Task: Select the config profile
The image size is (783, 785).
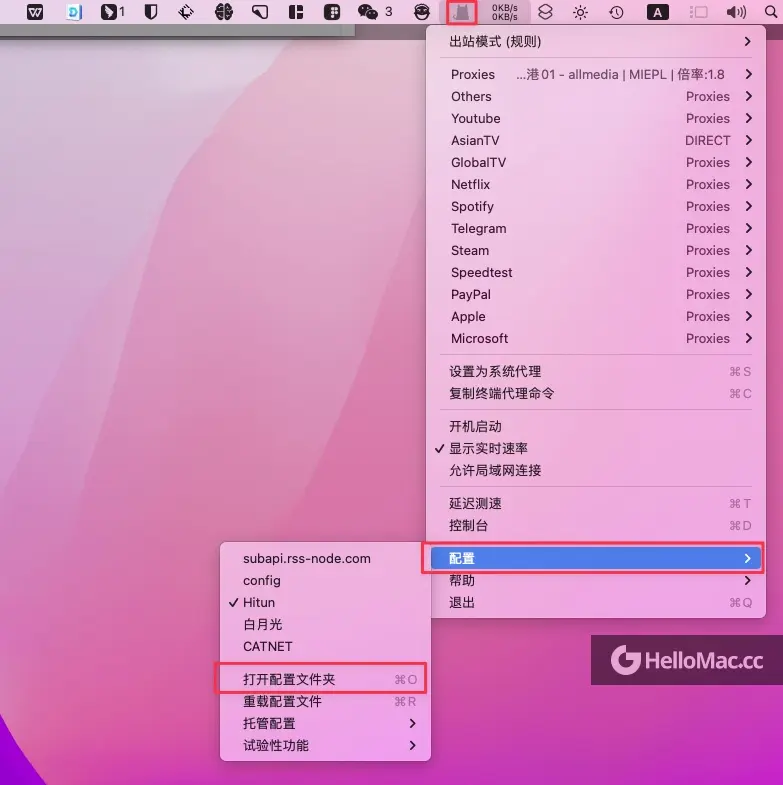Action: [325, 580]
